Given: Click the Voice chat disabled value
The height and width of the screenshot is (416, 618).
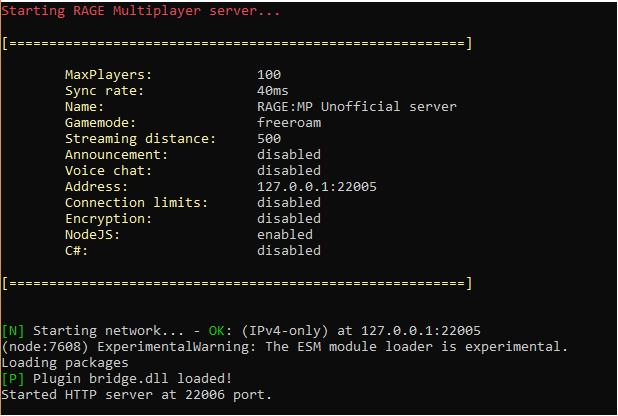Looking at the screenshot, I should tap(289, 170).
